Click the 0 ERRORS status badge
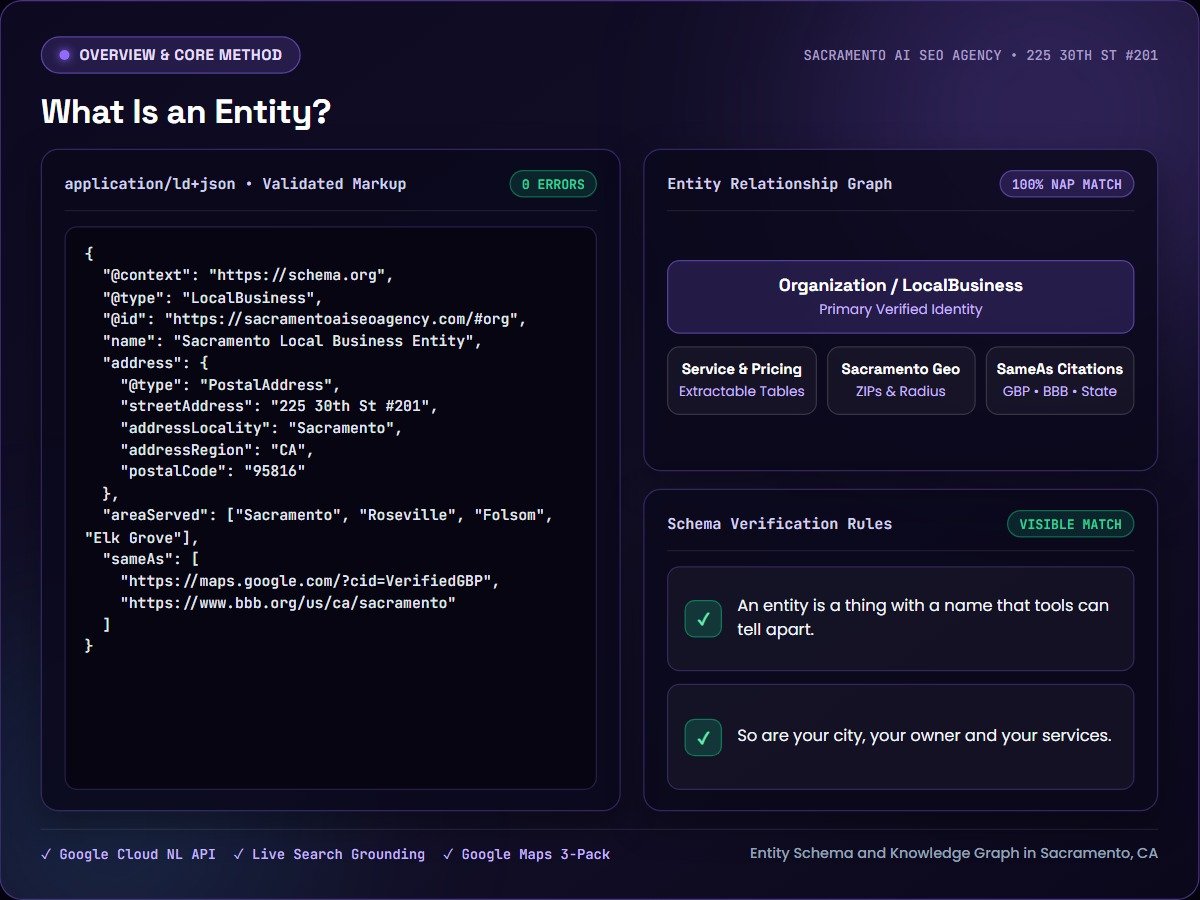Image resolution: width=1200 pixels, height=900 pixels. point(553,184)
